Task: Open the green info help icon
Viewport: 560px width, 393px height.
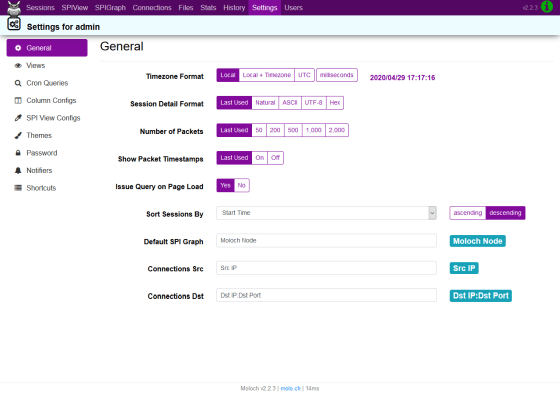Action: tap(547, 6)
